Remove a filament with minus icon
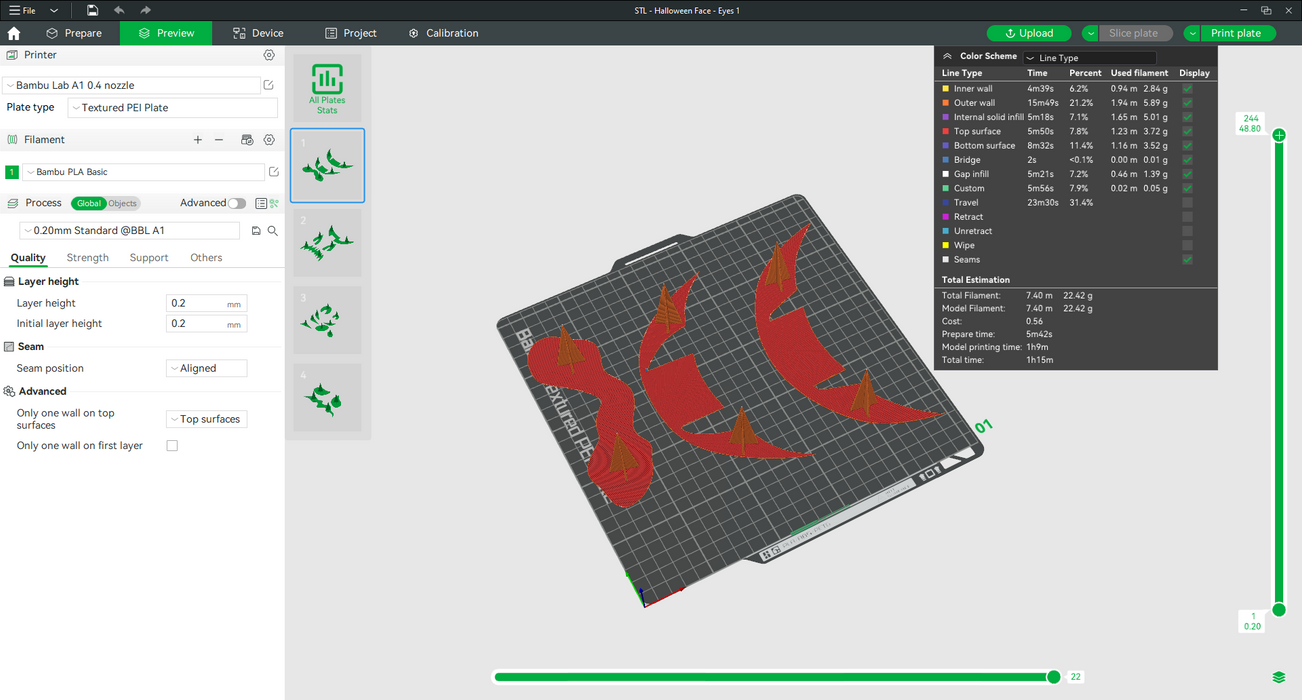 tap(219, 140)
